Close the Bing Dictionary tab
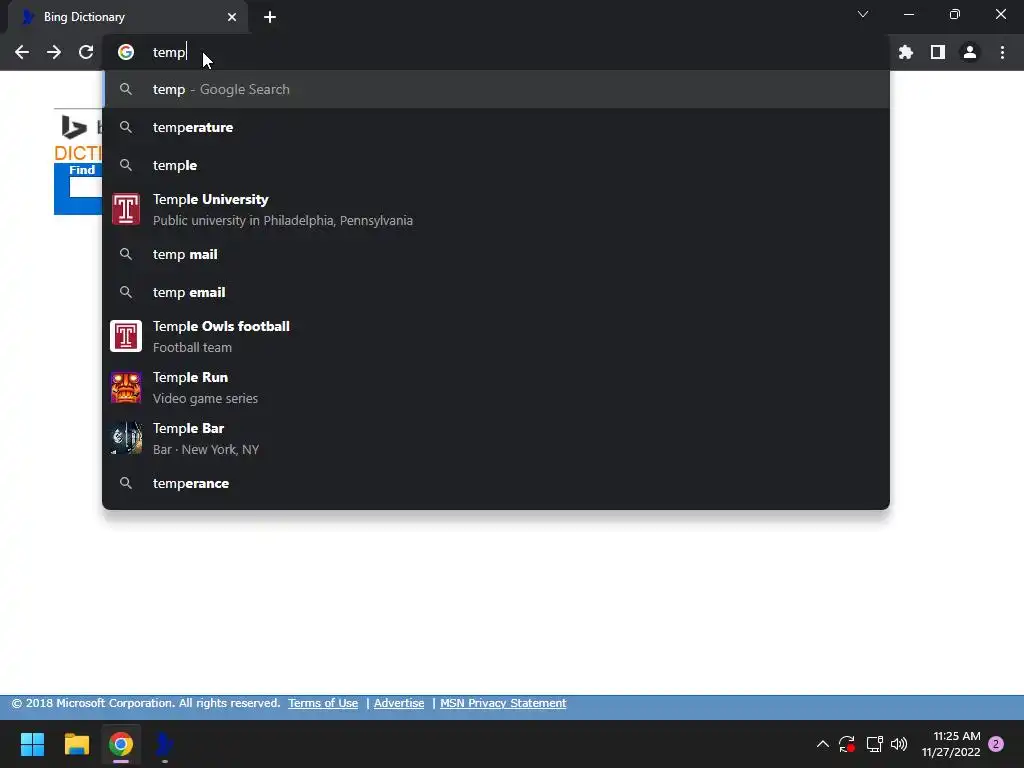The height and width of the screenshot is (768, 1024). (232, 17)
